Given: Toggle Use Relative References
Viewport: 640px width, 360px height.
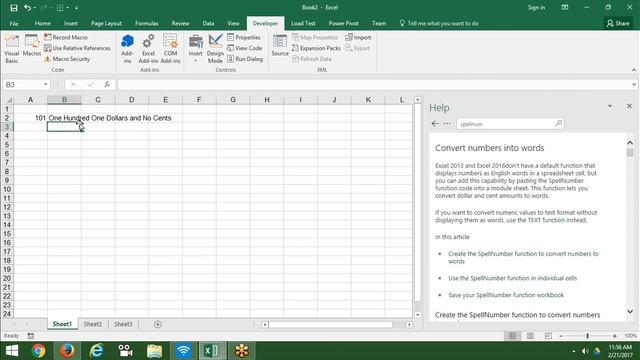Looking at the screenshot, I should (78, 48).
